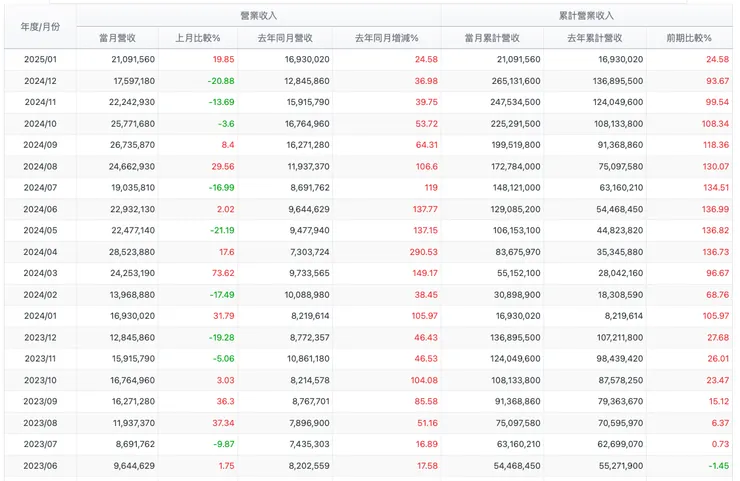This screenshot has height=481, width=740.
Task: Select the 2024/08 row label
Action: 40,167
